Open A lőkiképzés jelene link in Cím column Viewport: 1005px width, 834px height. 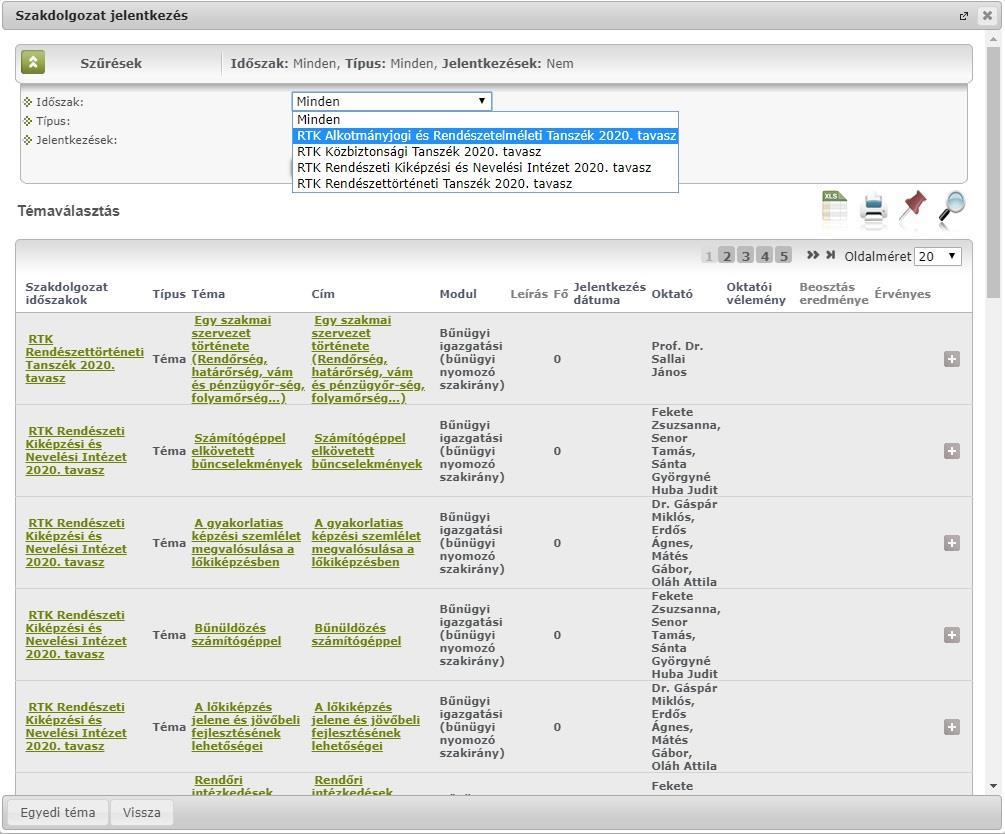(365, 727)
